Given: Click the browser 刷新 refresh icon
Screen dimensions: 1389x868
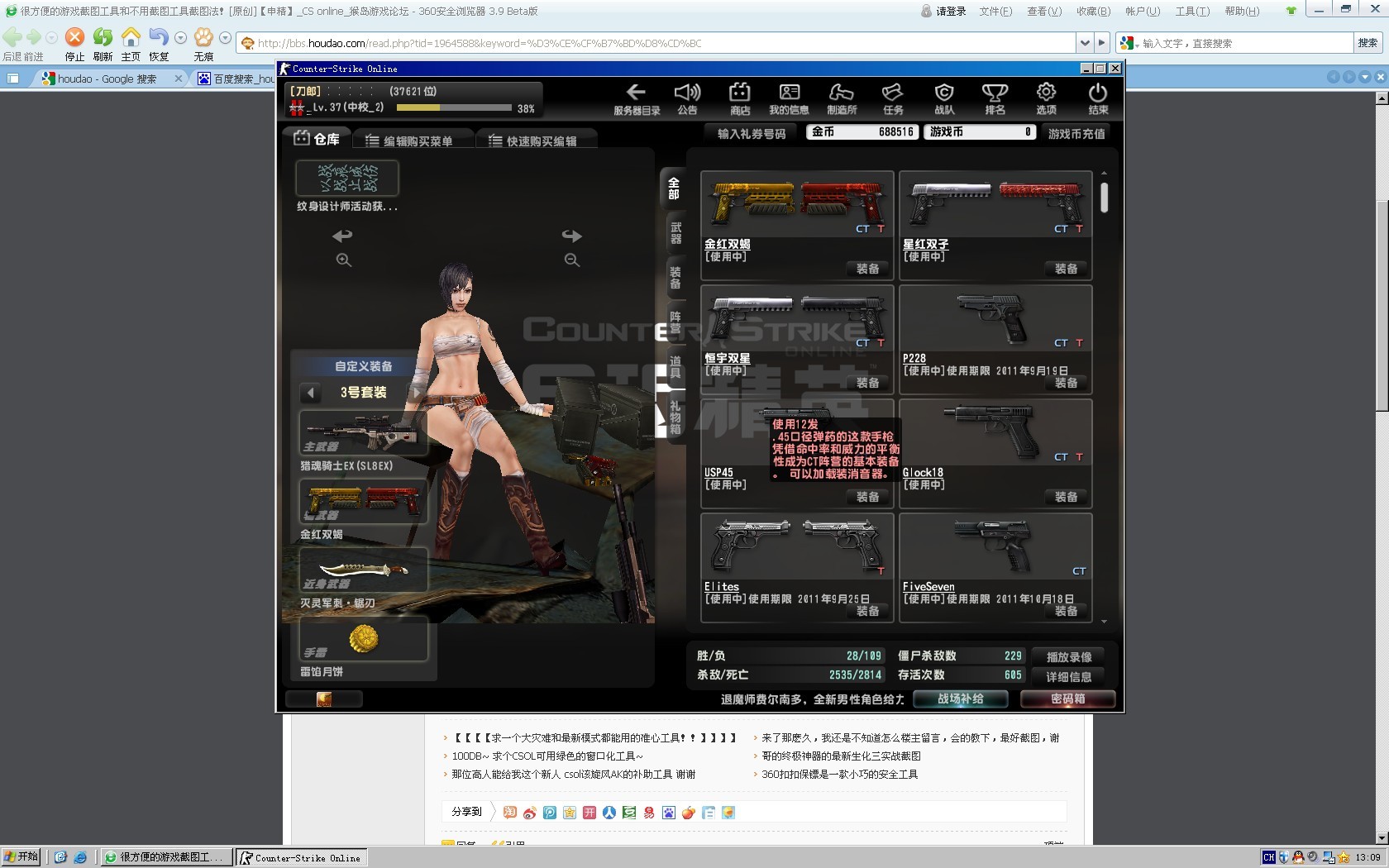Looking at the screenshot, I should pos(103,37).
